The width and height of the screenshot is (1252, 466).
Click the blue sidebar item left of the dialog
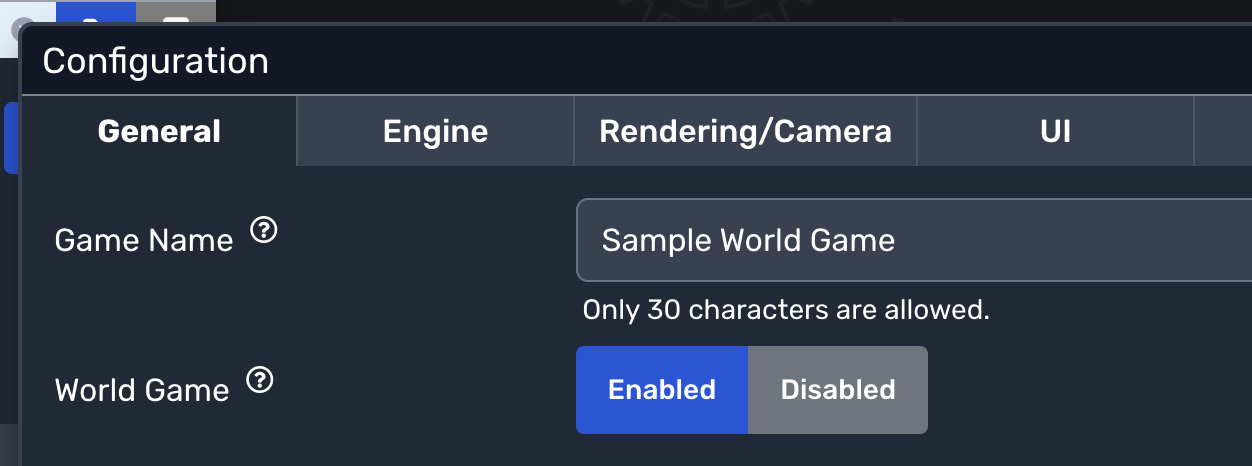tap(11, 137)
